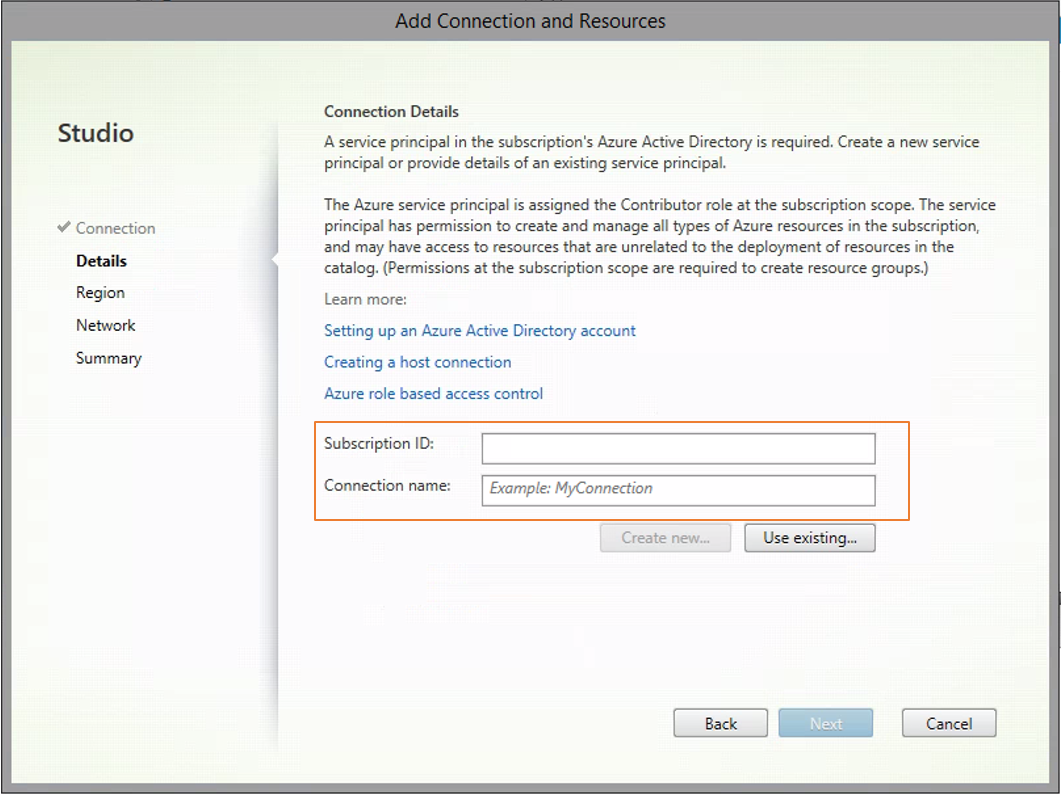Open Setting up an Azure Active Directory account link

[x=480, y=330]
